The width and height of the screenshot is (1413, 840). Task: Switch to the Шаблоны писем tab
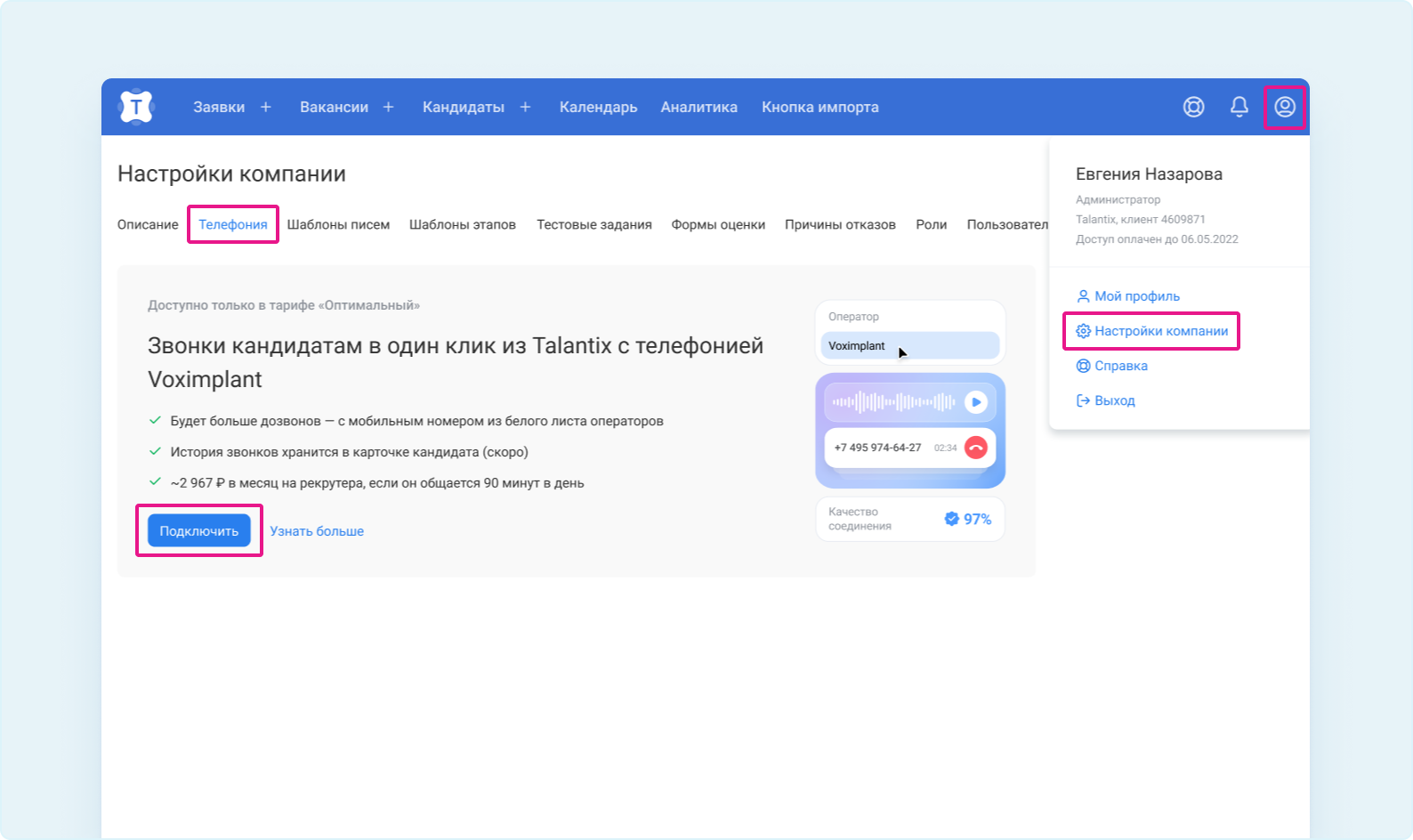338,224
